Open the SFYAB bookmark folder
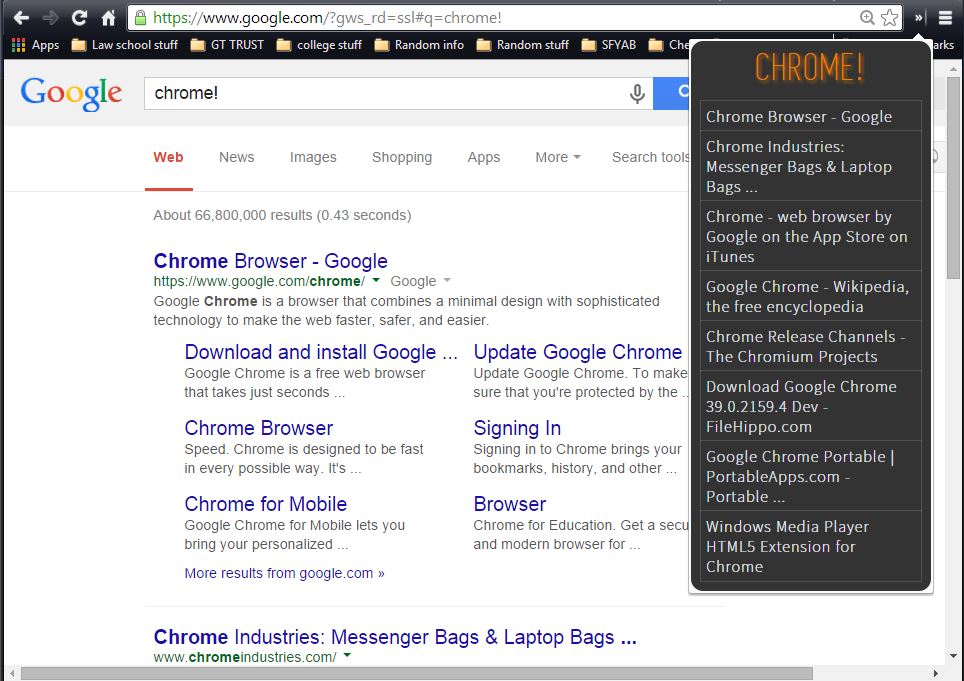Image resolution: width=964 pixels, height=681 pixels. [609, 45]
